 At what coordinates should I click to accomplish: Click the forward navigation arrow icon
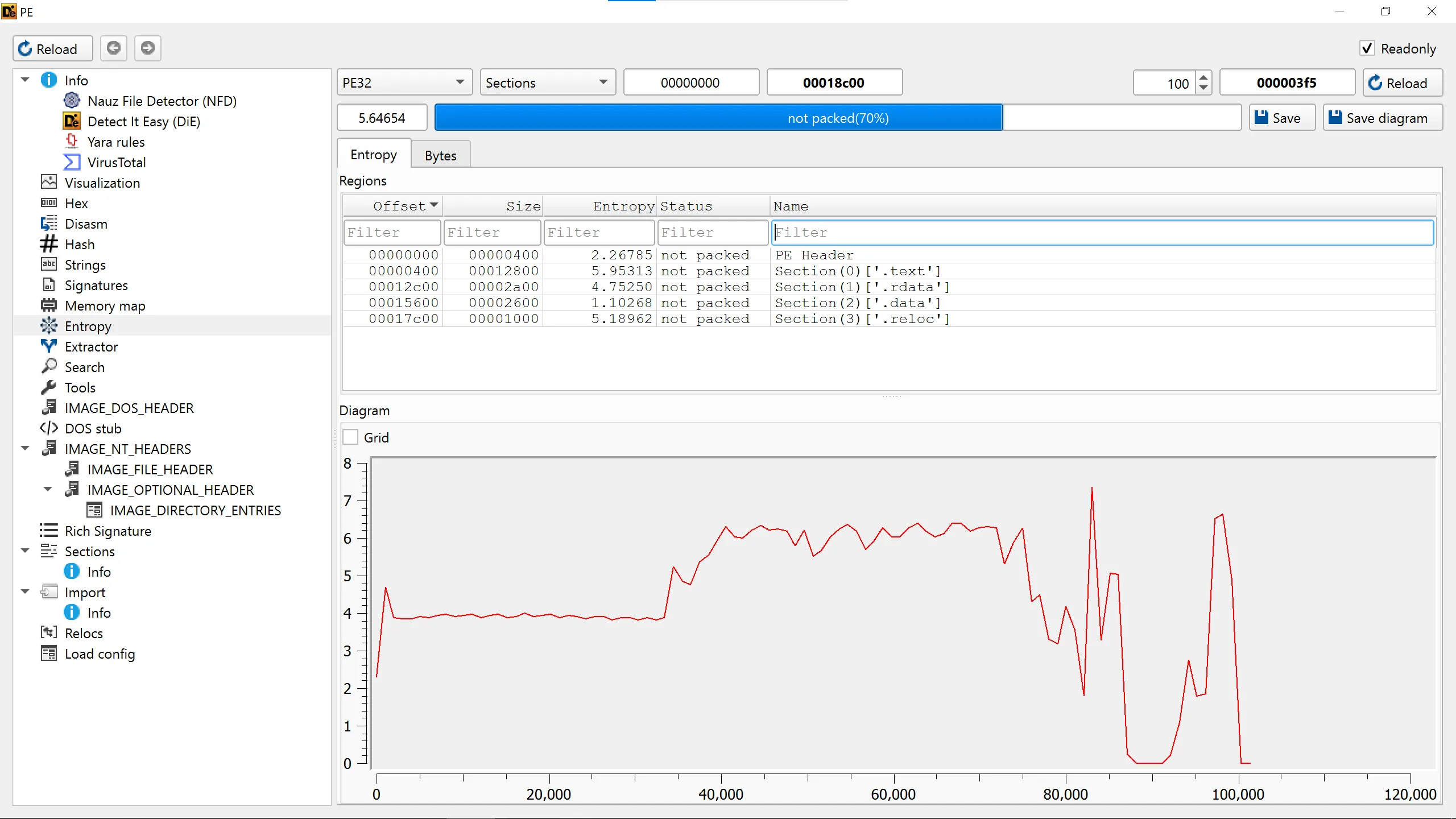tap(148, 48)
